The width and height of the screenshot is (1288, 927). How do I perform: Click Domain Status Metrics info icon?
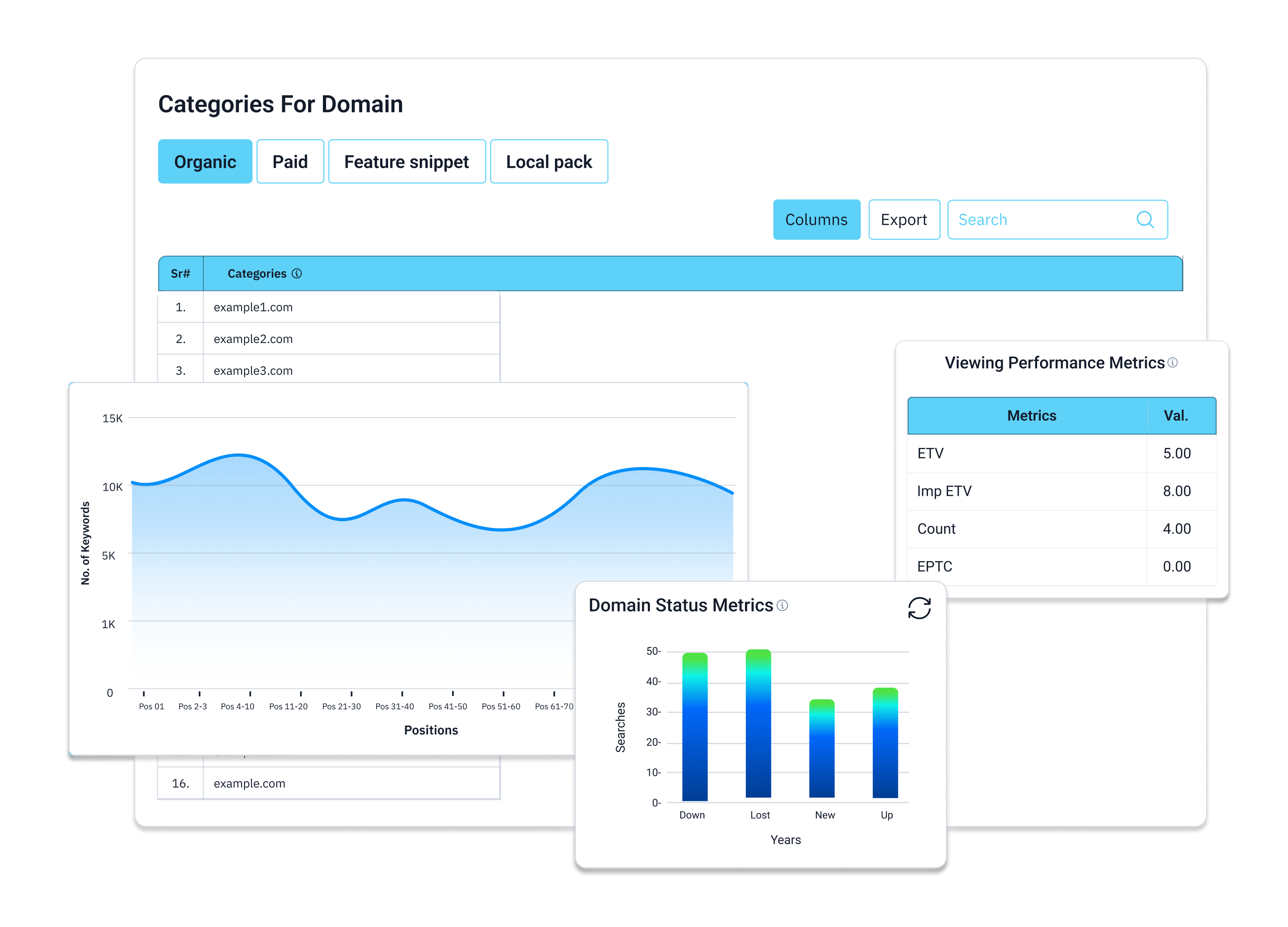point(782,606)
